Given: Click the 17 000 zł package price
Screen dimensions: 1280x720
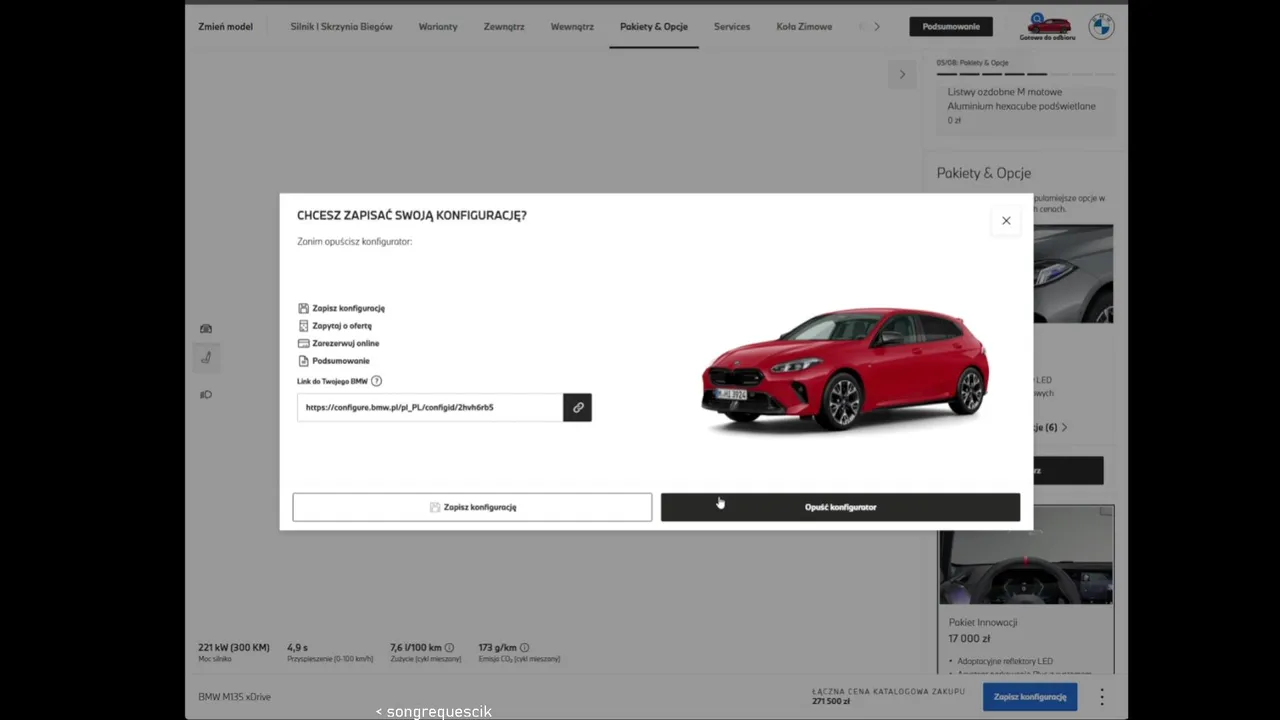Looking at the screenshot, I should point(969,638).
